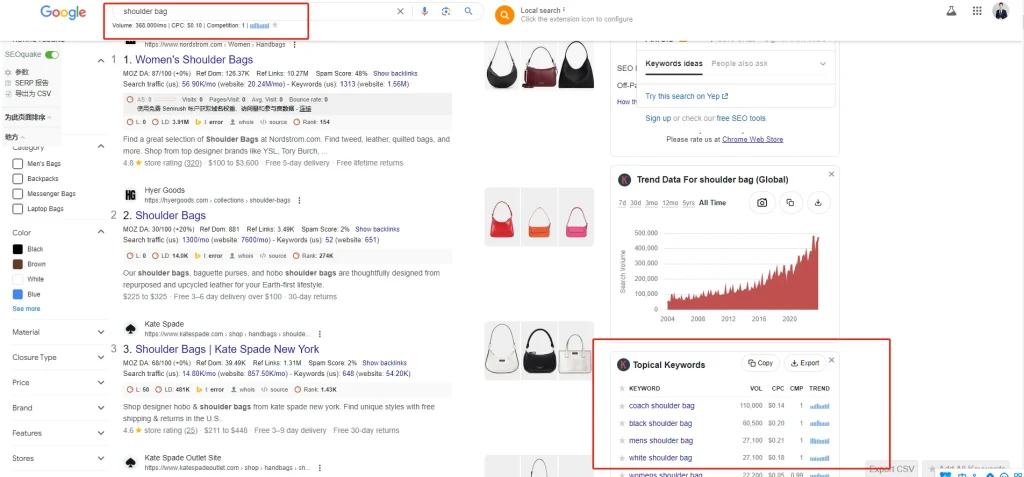Viewport: 1024px width, 477px height.
Task: Click the Copy button in Topical Keywords
Action: pos(760,363)
